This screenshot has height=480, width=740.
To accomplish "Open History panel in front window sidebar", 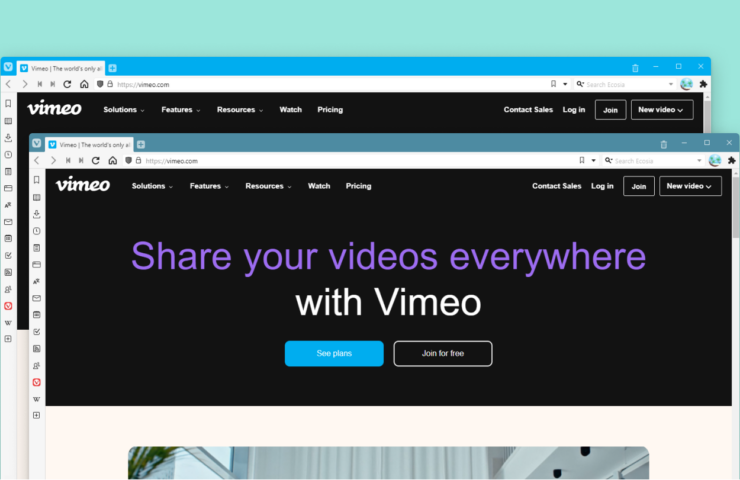I will pos(37,231).
